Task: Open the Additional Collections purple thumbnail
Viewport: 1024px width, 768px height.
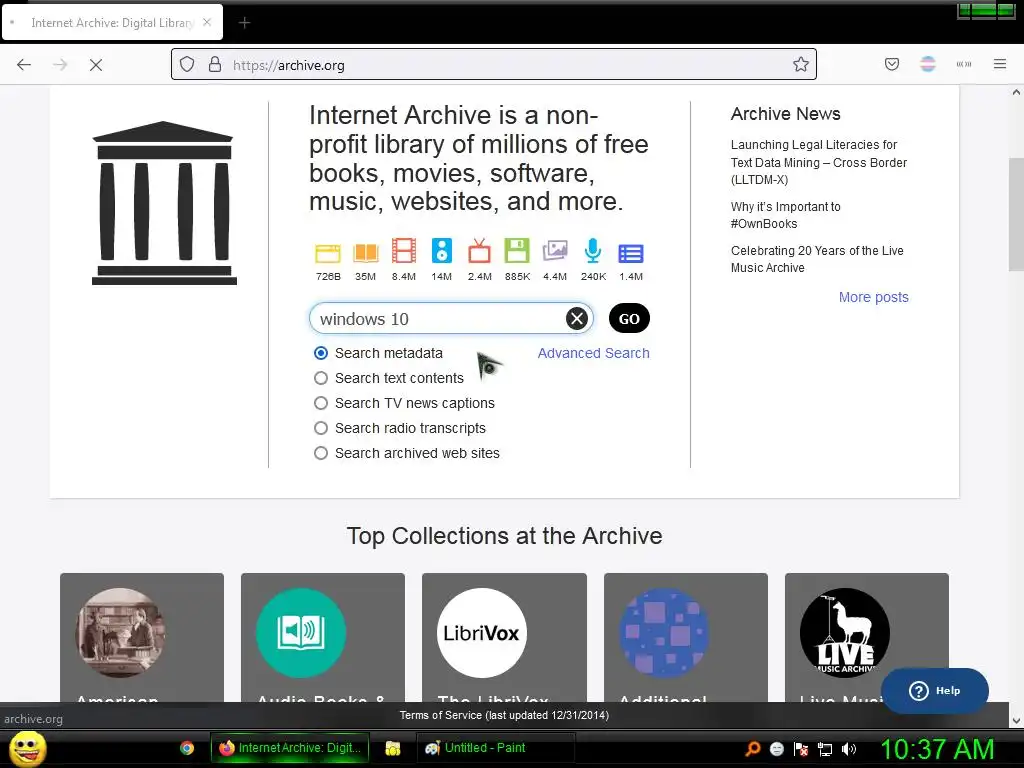Action: click(664, 632)
